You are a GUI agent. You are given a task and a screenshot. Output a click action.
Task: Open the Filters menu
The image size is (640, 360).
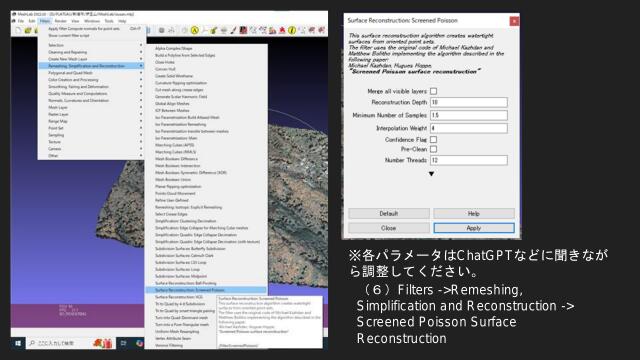(x=45, y=21)
